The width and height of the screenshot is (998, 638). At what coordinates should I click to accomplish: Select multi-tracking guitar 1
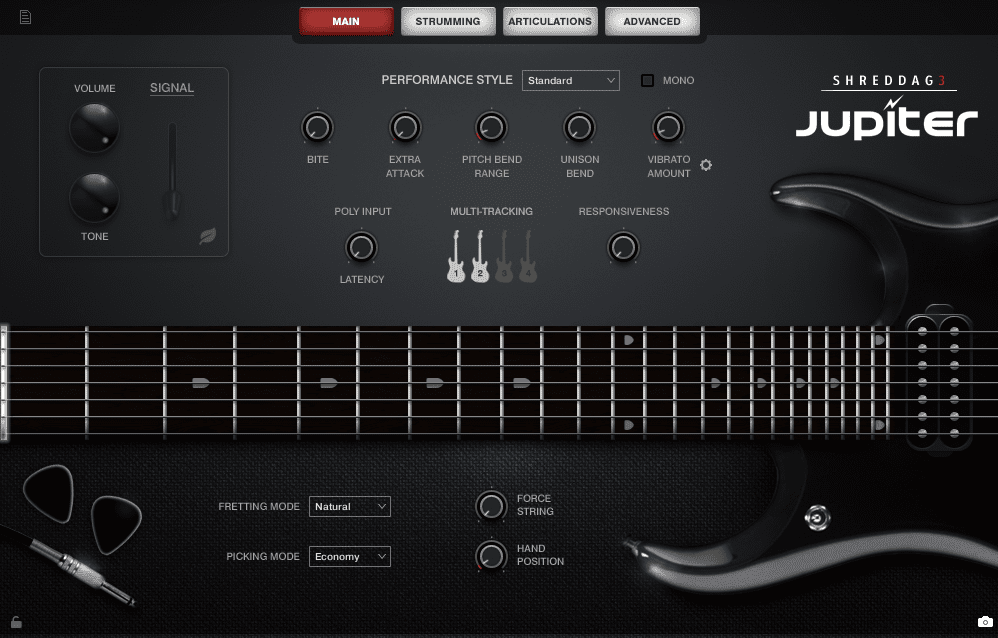[x=456, y=257]
